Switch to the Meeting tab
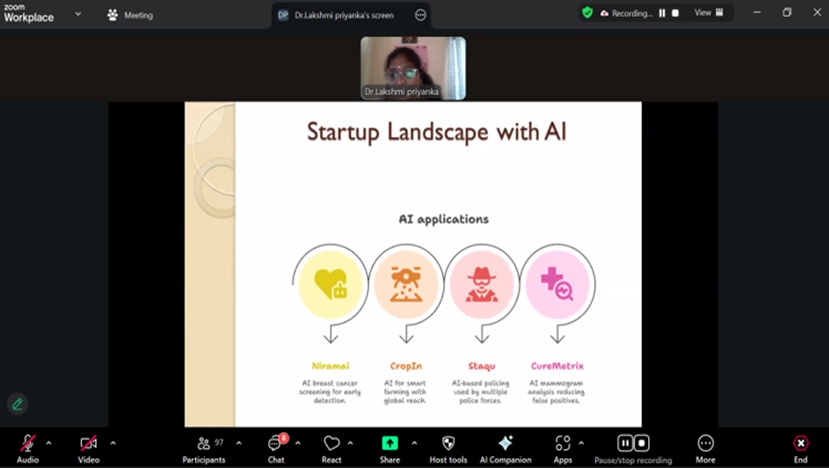This screenshot has width=829, height=468. 130,15
